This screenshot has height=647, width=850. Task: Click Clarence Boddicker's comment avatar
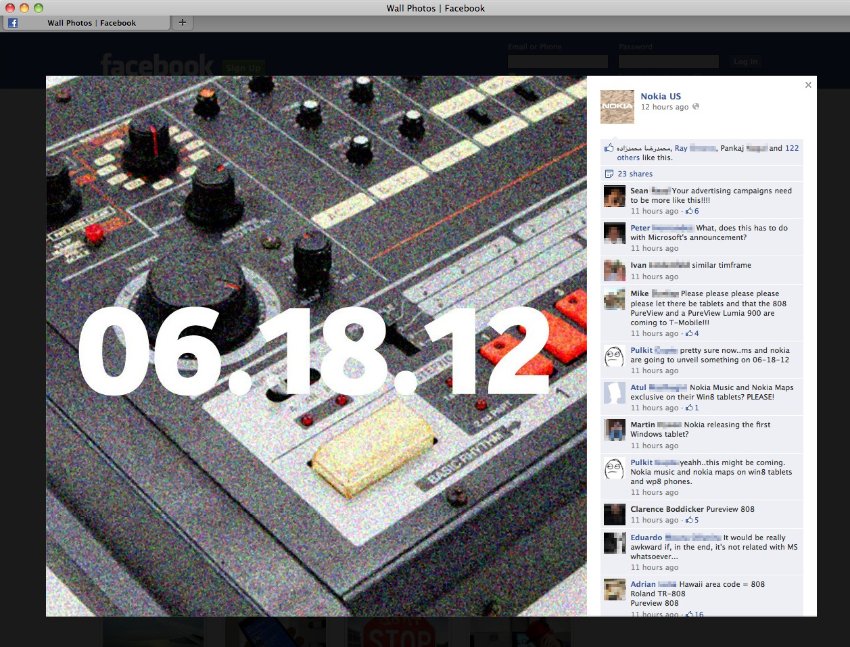pos(615,515)
